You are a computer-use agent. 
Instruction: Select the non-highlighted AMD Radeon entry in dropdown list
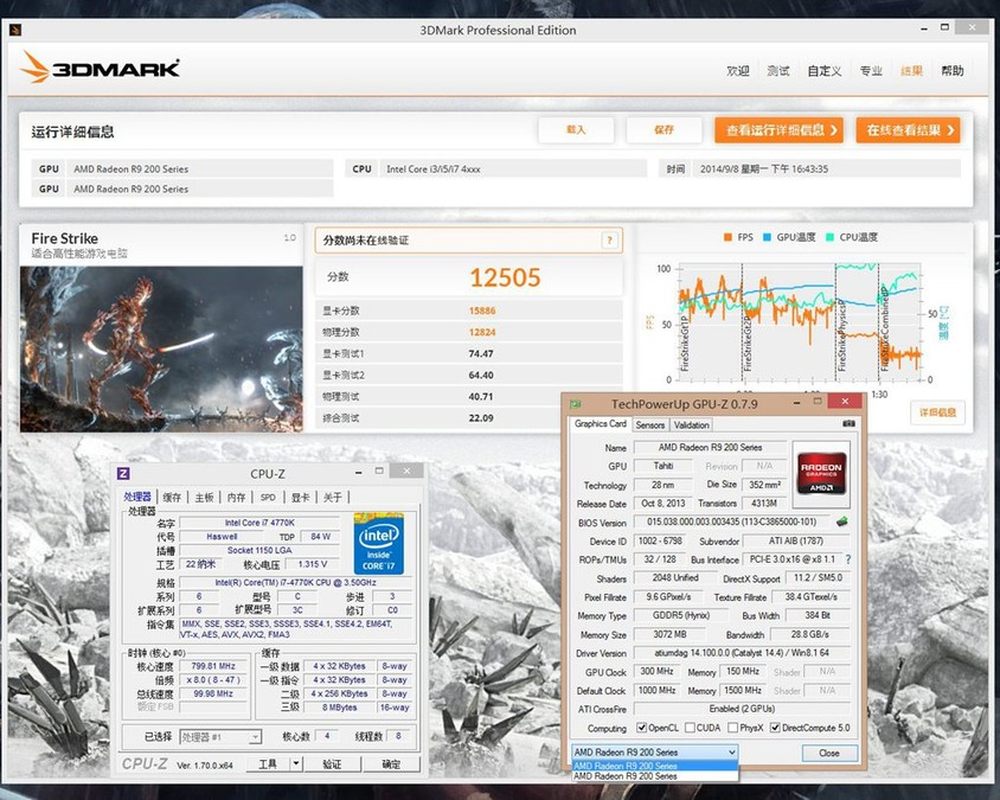pos(655,776)
